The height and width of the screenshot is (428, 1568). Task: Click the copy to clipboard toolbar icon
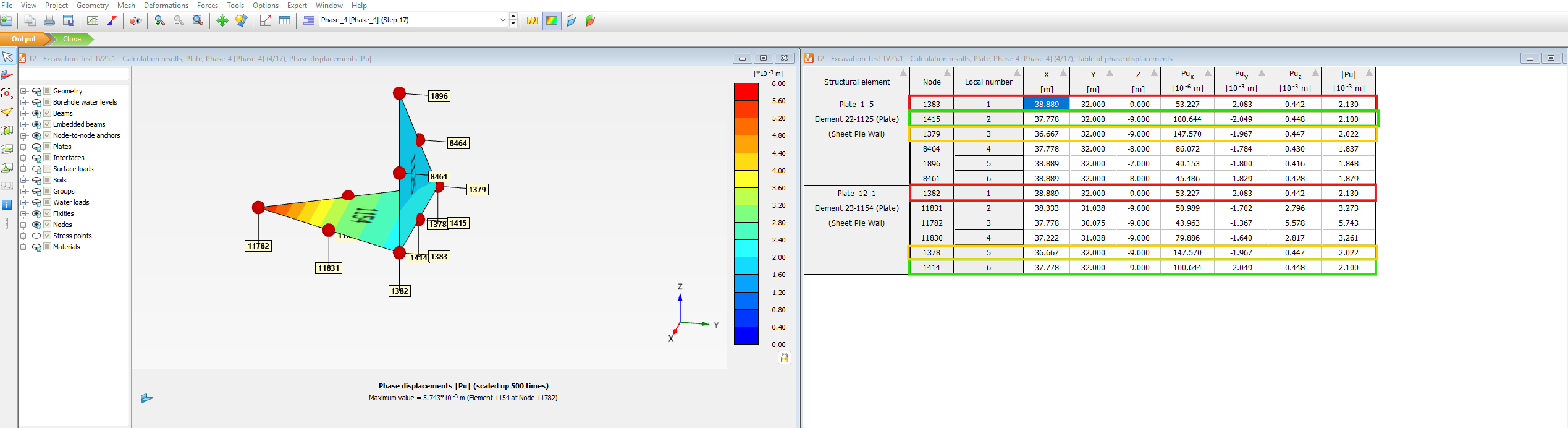[30, 20]
